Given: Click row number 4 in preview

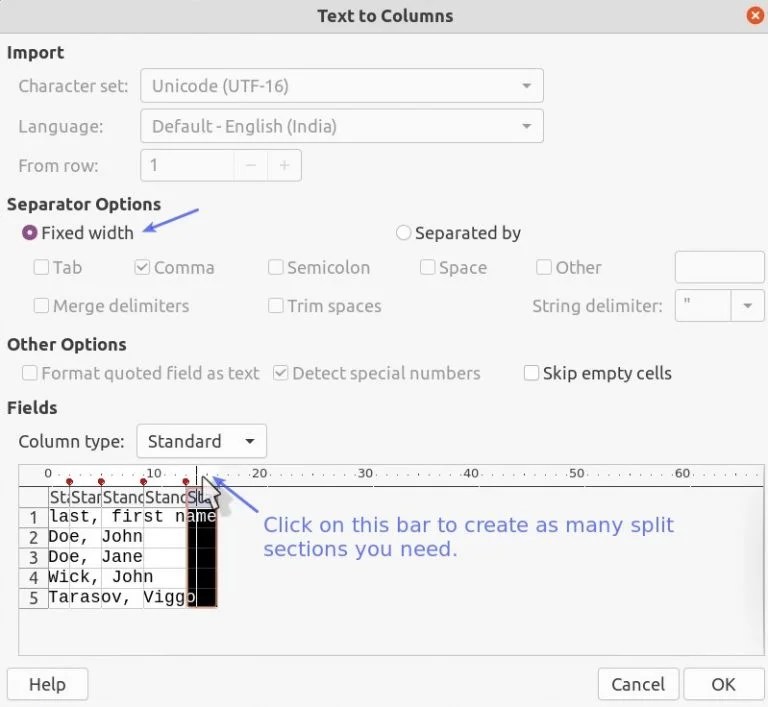Looking at the screenshot, I should point(33,578).
